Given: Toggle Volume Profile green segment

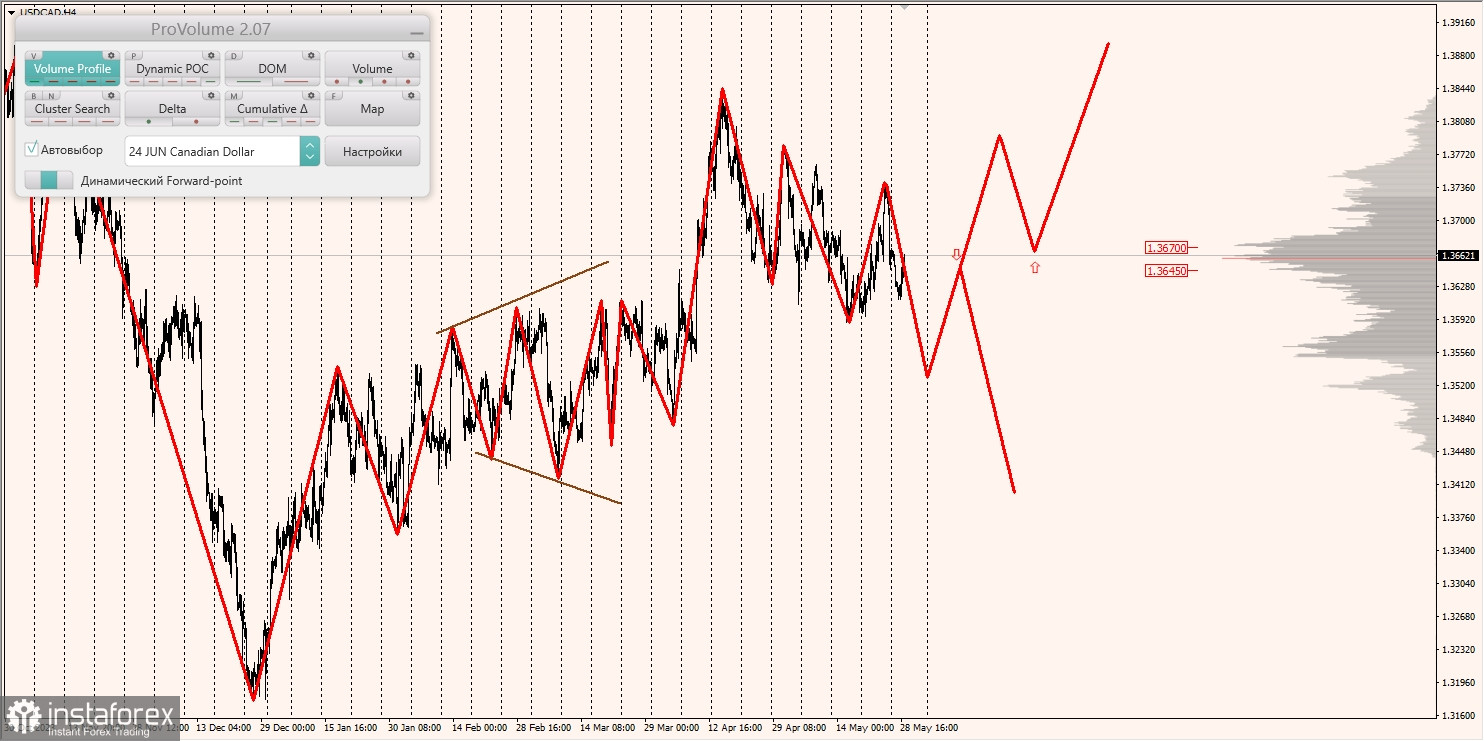Looking at the screenshot, I should (35, 81).
